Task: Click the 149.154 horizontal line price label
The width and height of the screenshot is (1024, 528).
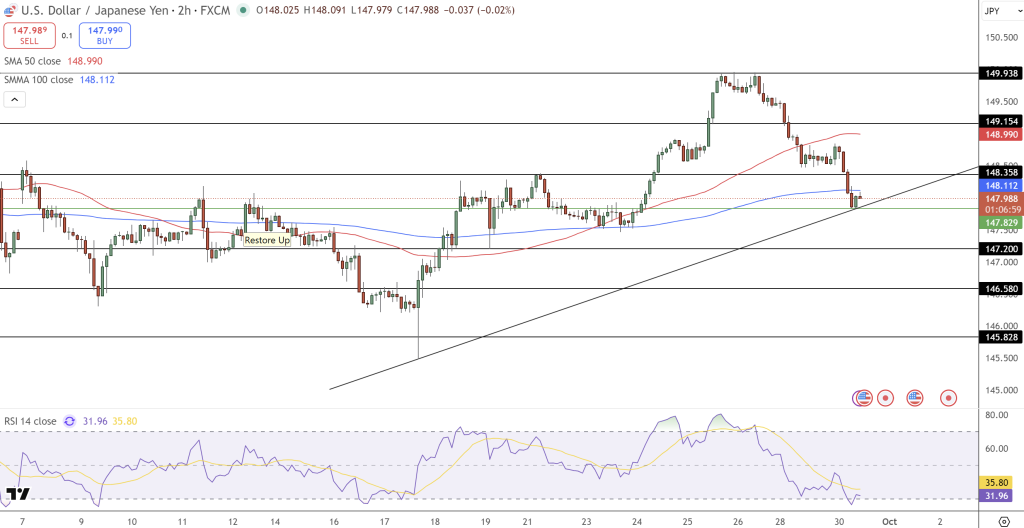Action: (x=999, y=122)
